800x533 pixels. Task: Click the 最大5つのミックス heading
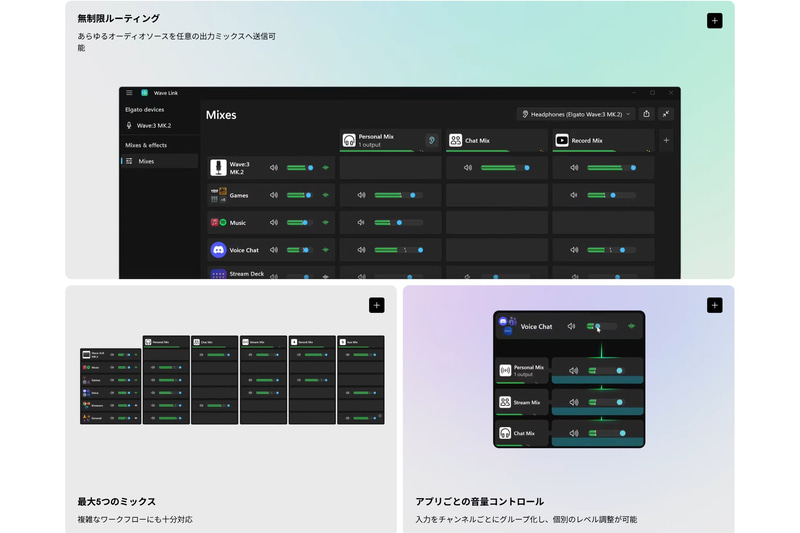point(116,501)
